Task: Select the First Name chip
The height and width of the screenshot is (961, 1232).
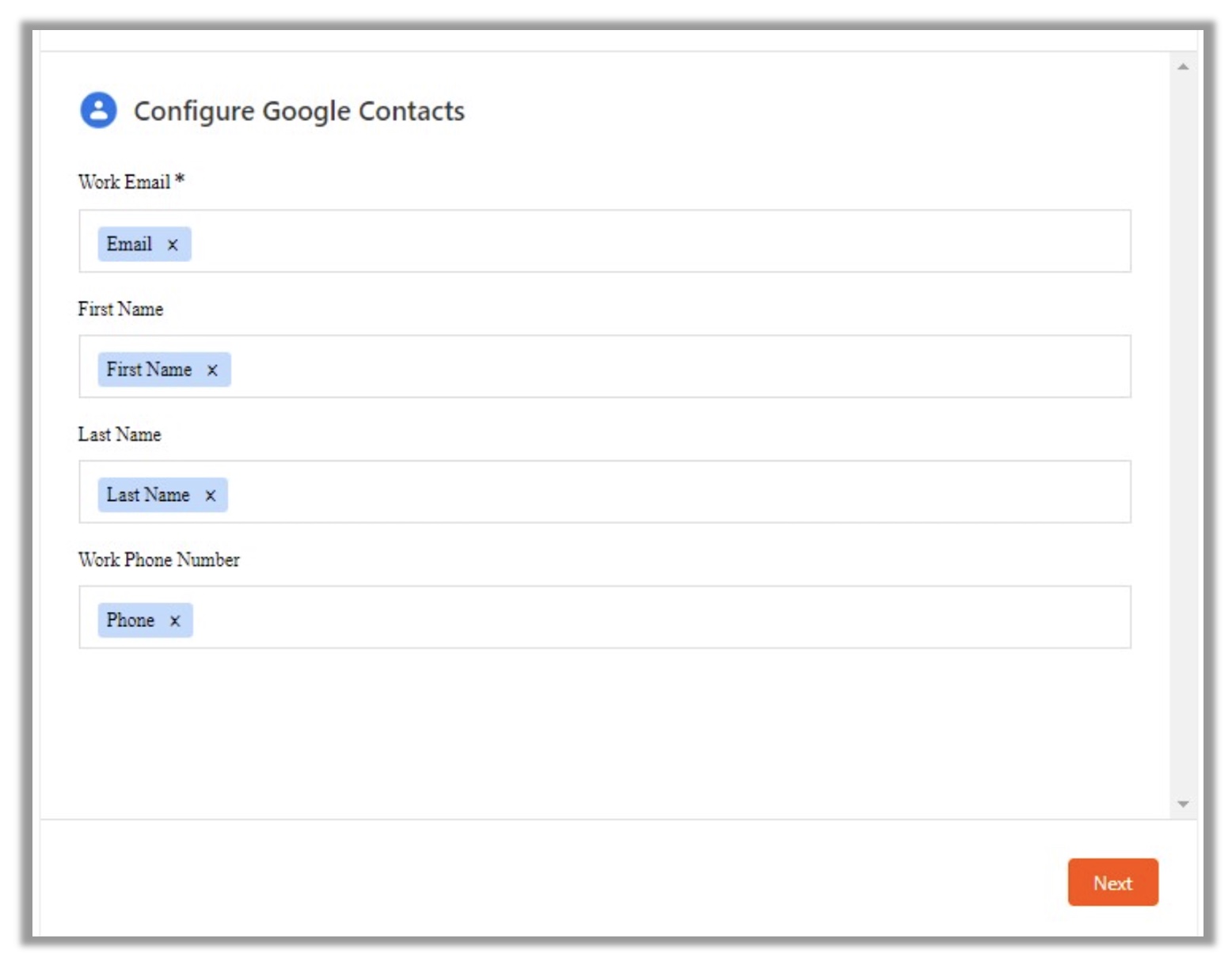Action: tap(150, 369)
